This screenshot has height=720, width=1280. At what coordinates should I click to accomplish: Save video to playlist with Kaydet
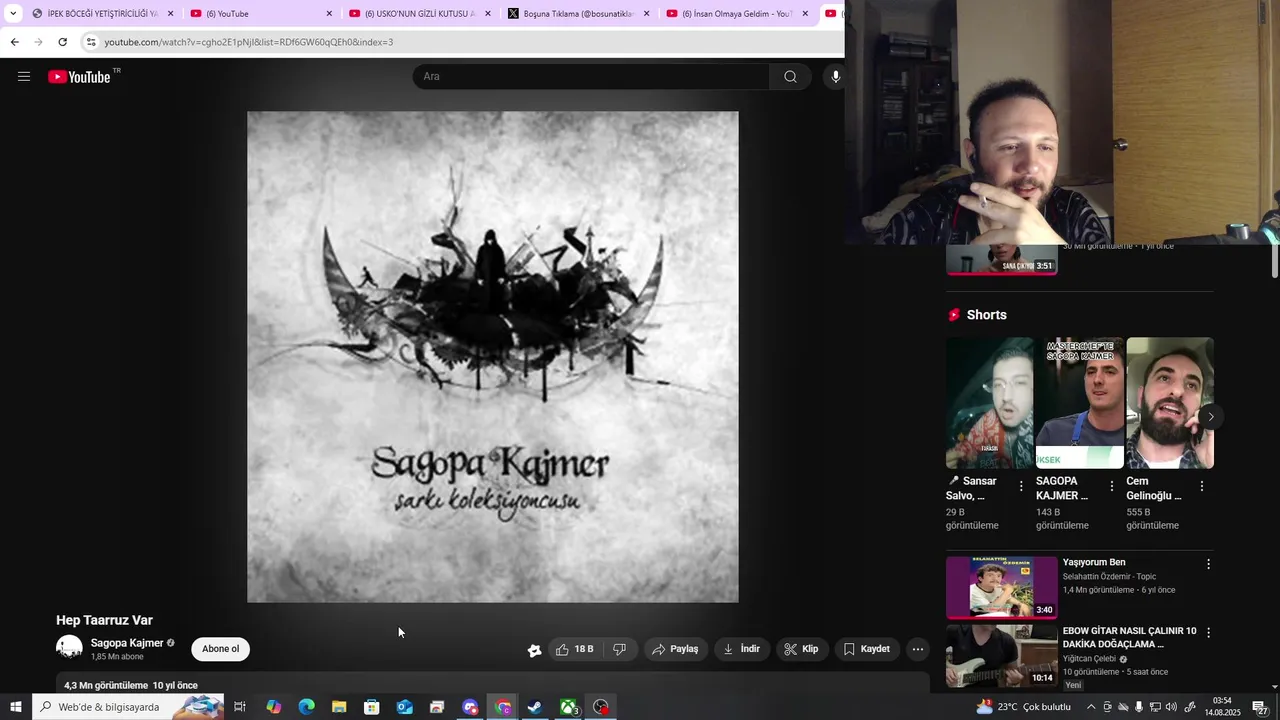[x=867, y=649]
